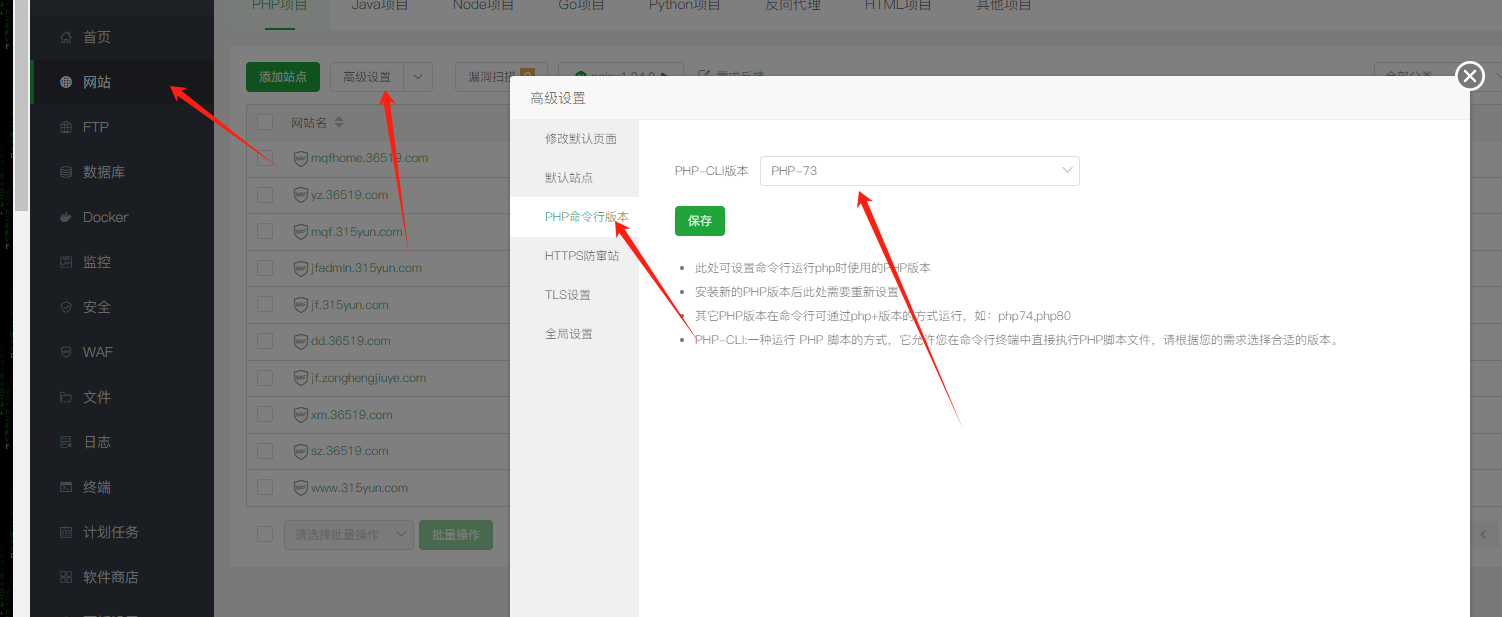The width and height of the screenshot is (1502, 617).
Task: Click the nginx1.24.0 status button
Action: 620,77
